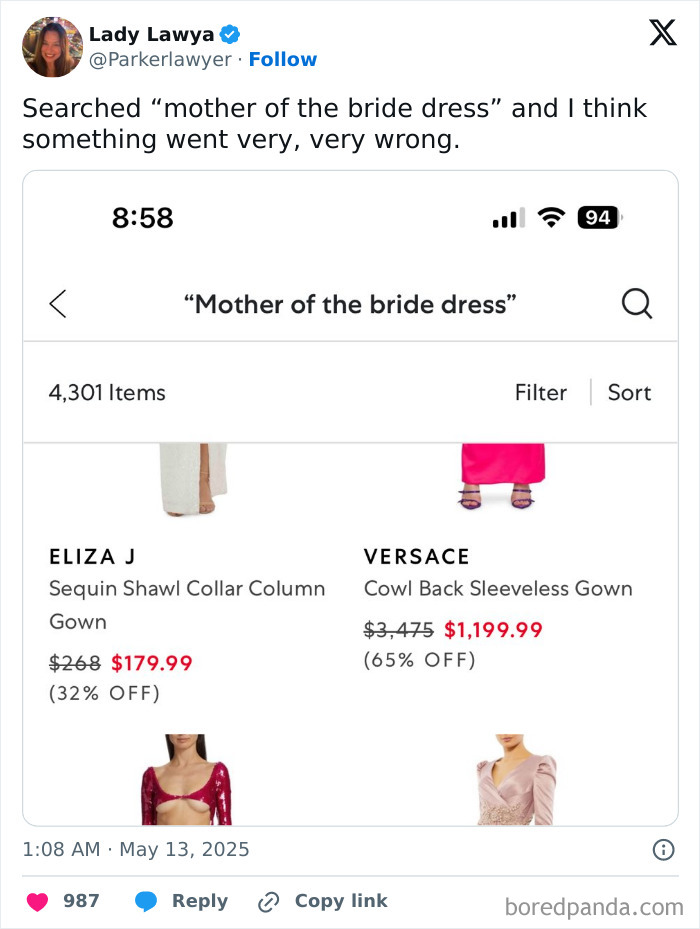Click the Copy link text

341,901
